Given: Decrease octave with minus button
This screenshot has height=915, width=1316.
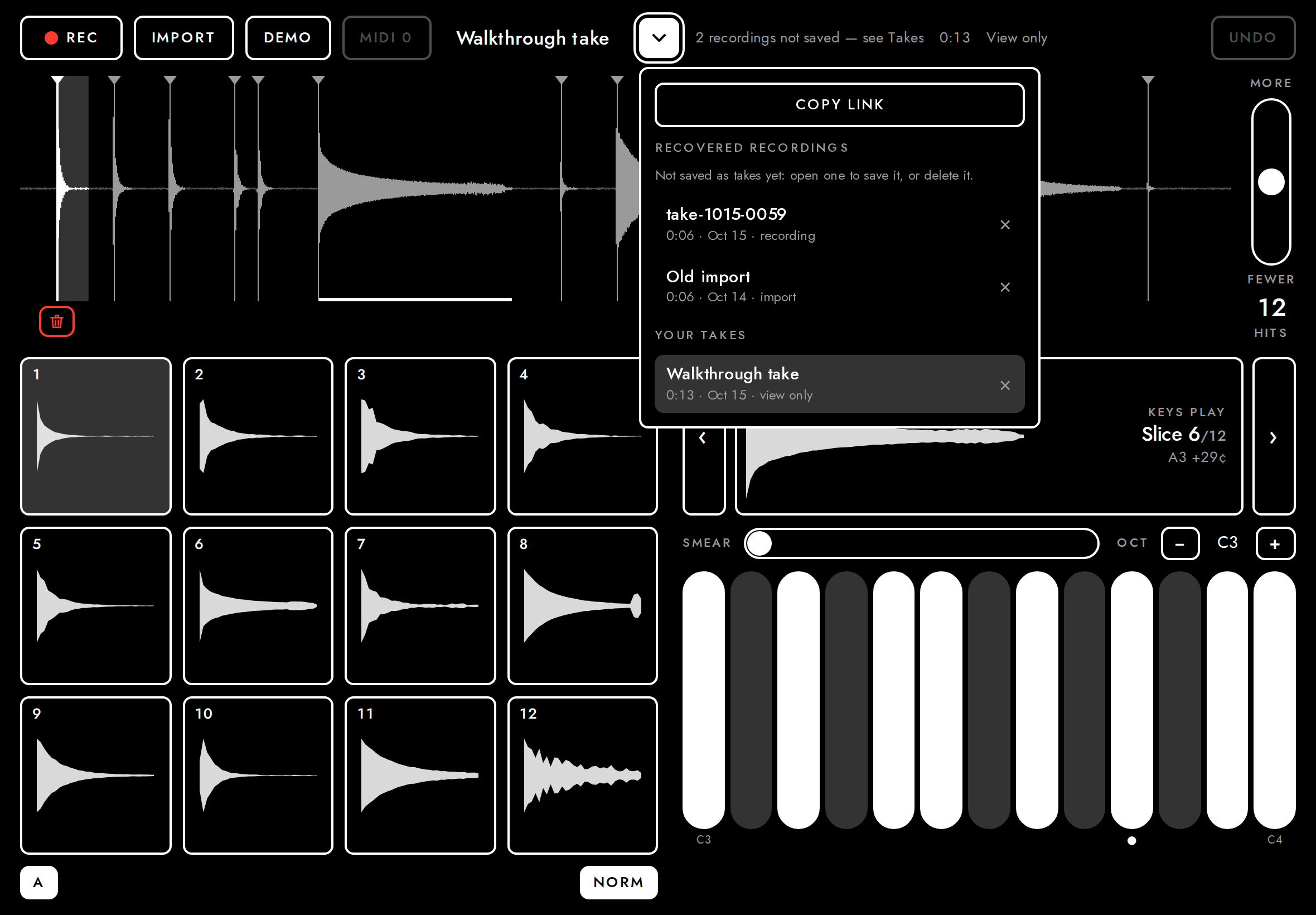Looking at the screenshot, I should tap(1179, 543).
